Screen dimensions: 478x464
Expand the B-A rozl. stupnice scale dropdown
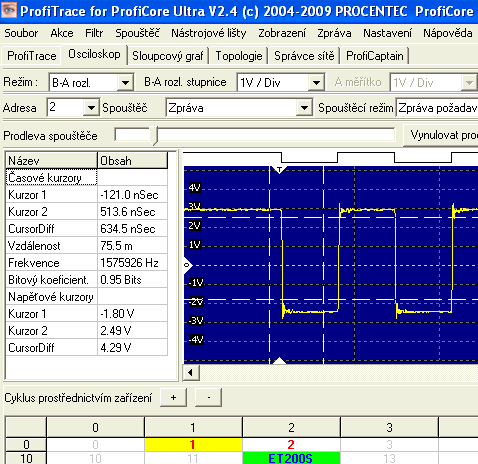(316, 82)
